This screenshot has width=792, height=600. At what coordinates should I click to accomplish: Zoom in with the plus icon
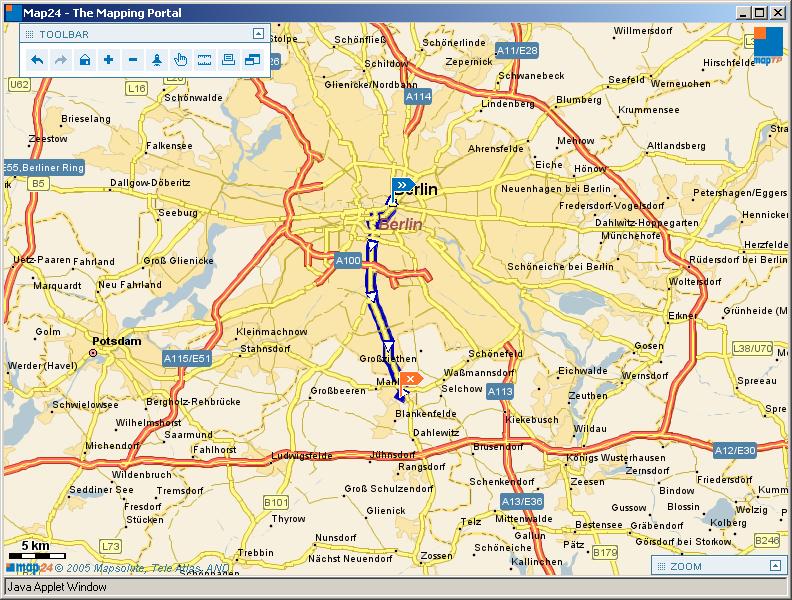[x=109, y=60]
